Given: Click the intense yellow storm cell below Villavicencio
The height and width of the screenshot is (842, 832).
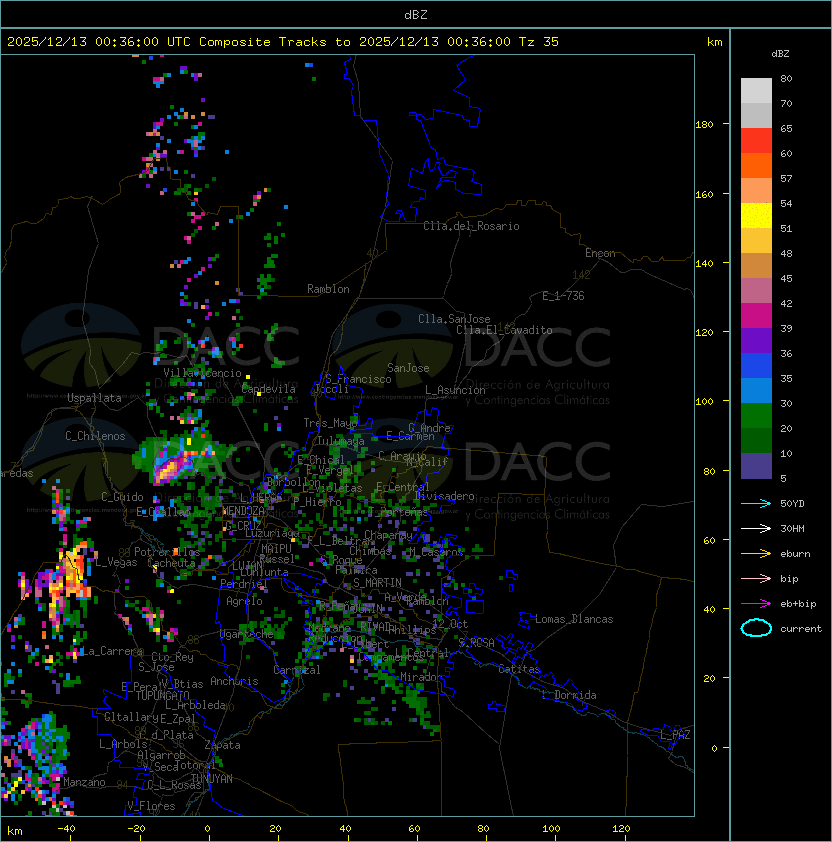Looking at the screenshot, I should click(171, 467).
